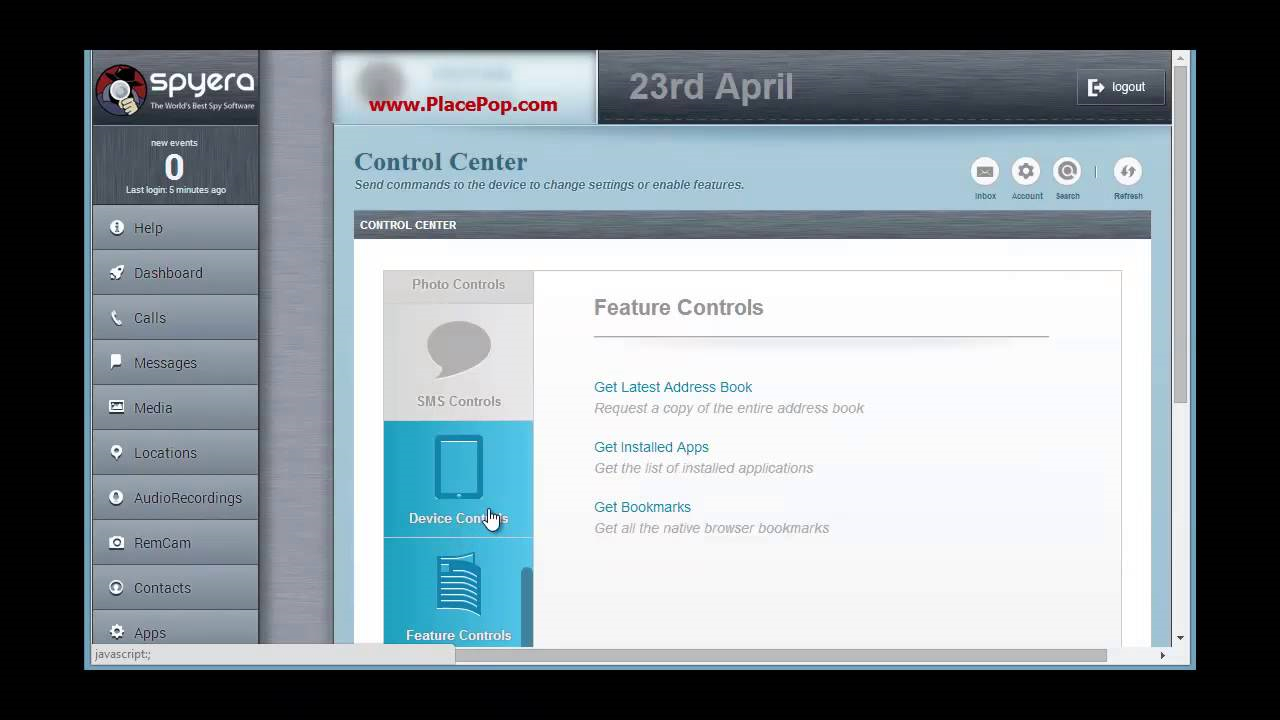Open the Account gear icon
Screen dimensions: 1280x720
[x=1026, y=172]
